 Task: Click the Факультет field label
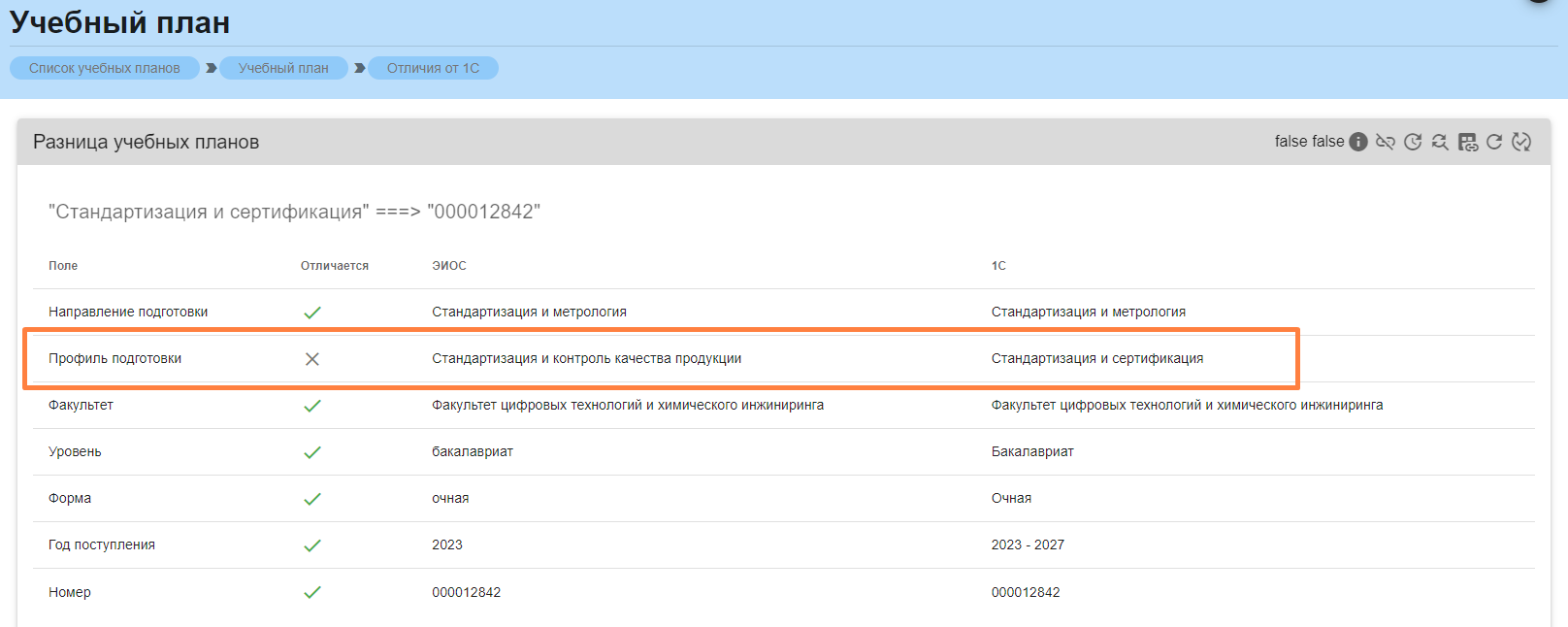coord(81,405)
